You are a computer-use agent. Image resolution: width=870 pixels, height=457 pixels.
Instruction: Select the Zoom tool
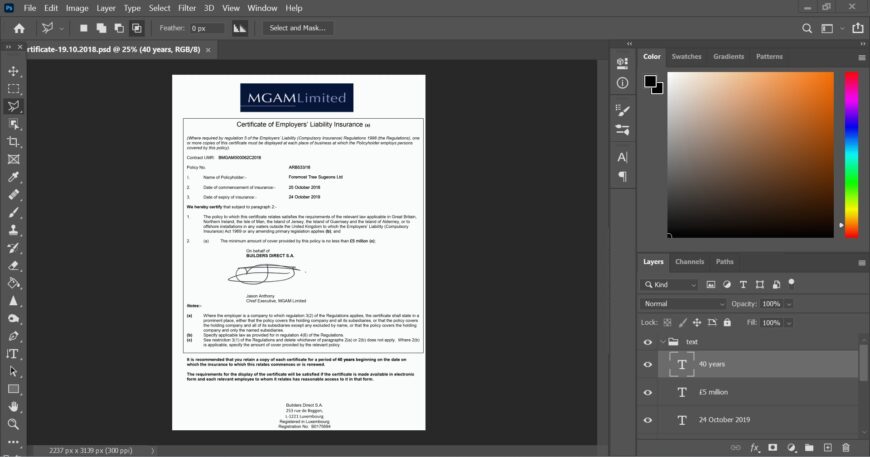[x=13, y=424]
